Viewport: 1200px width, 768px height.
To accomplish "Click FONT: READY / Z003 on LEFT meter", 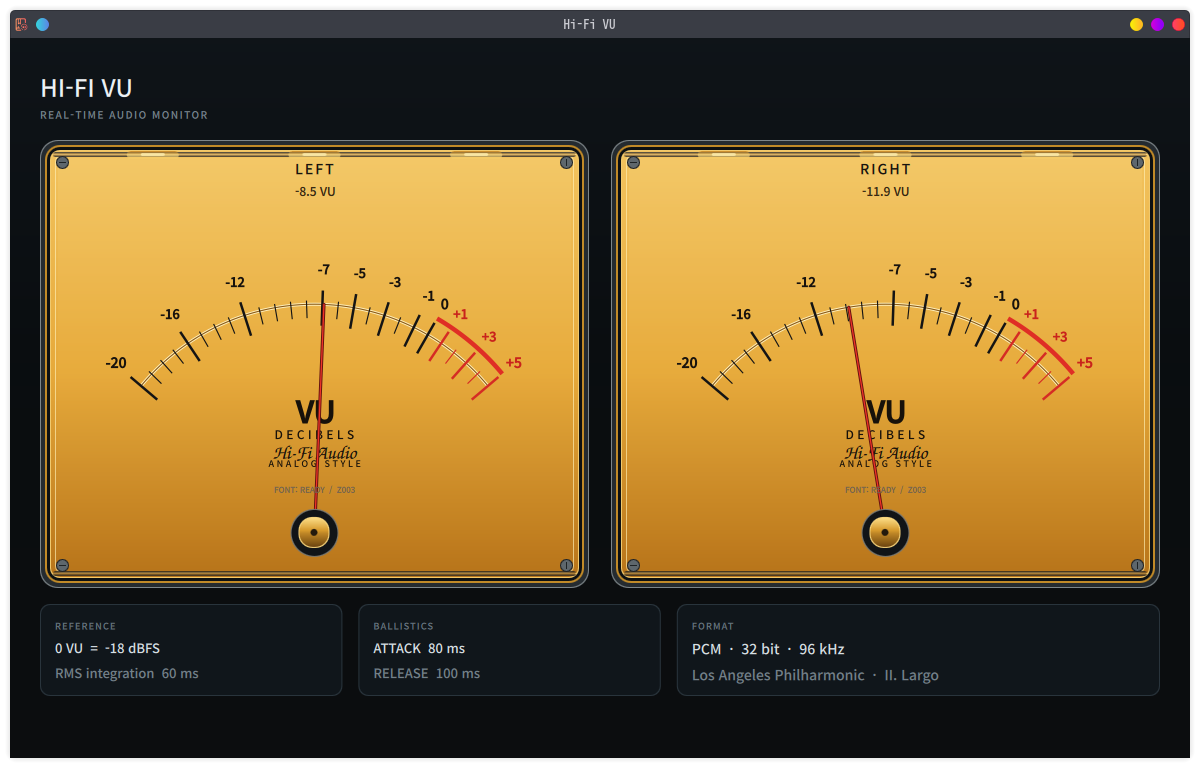I will (x=315, y=490).
